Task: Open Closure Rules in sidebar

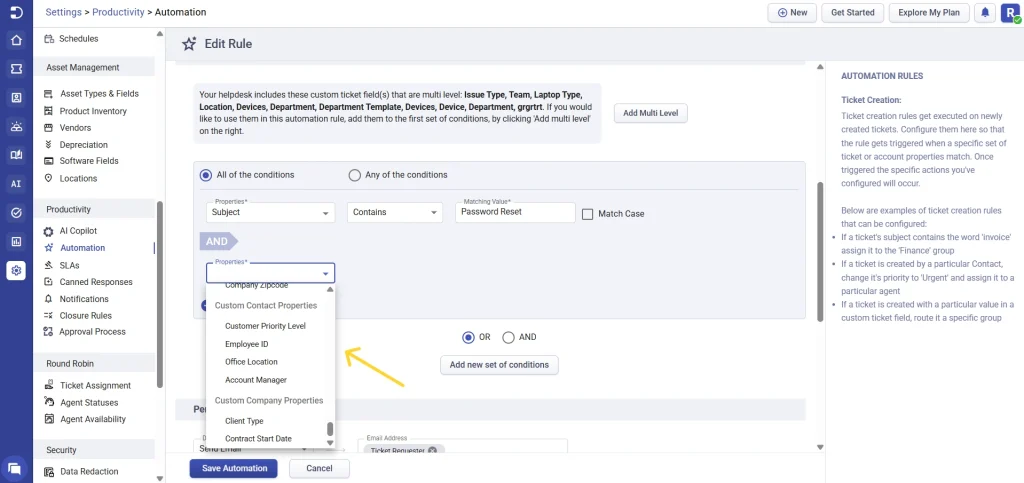Action: (86, 316)
